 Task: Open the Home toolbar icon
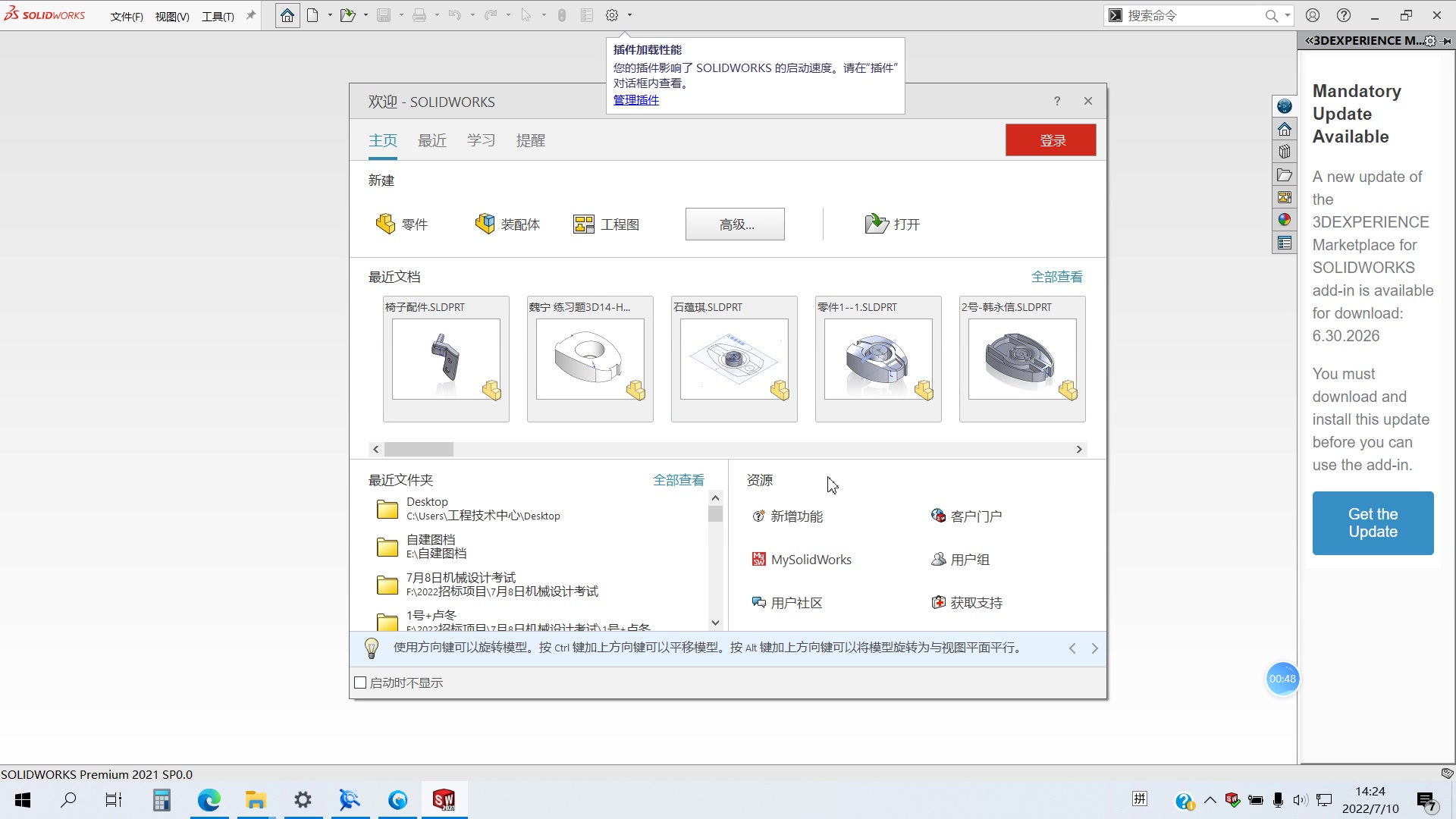[287, 14]
